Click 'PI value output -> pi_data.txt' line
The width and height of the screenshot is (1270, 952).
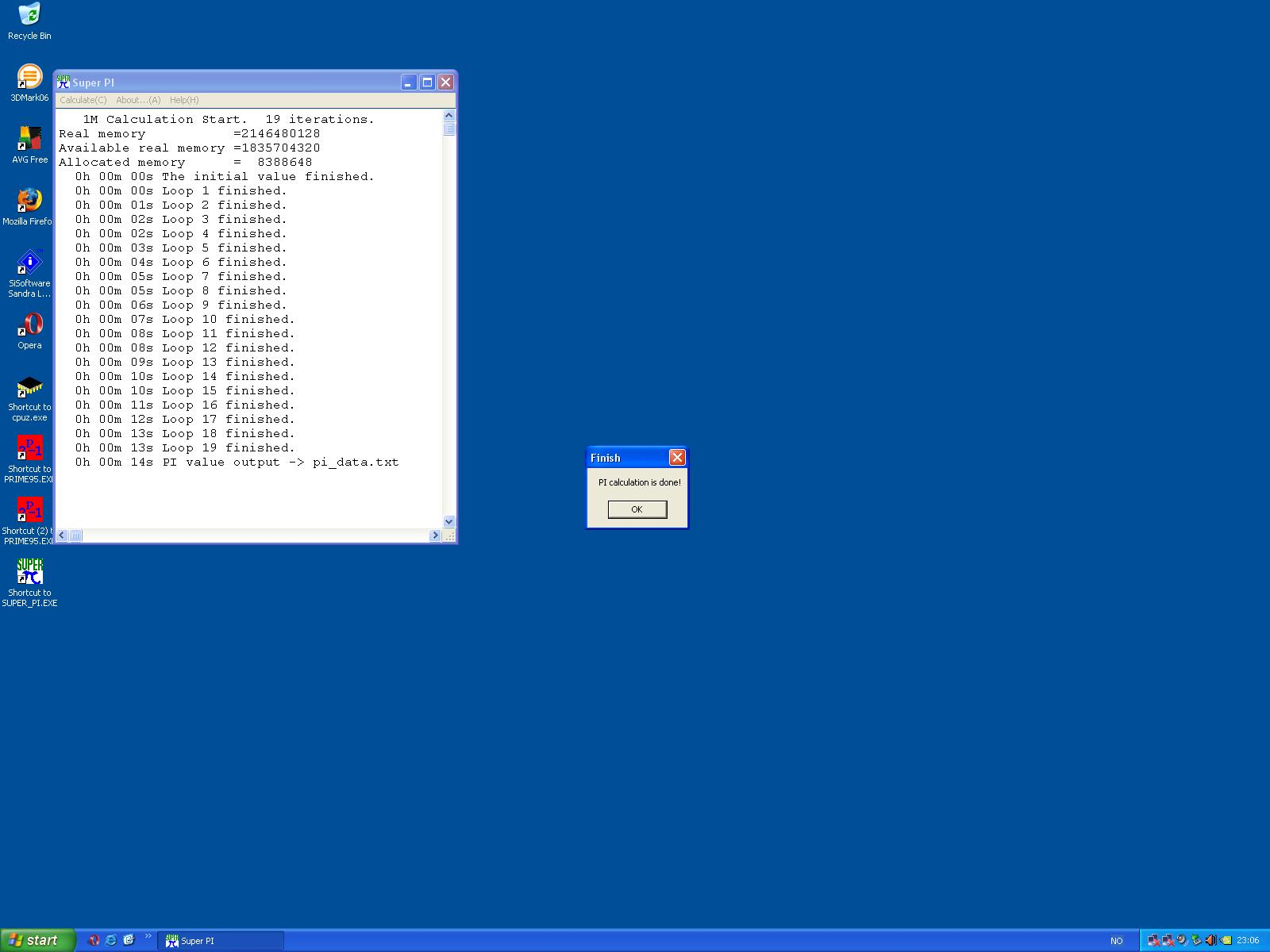click(237, 463)
